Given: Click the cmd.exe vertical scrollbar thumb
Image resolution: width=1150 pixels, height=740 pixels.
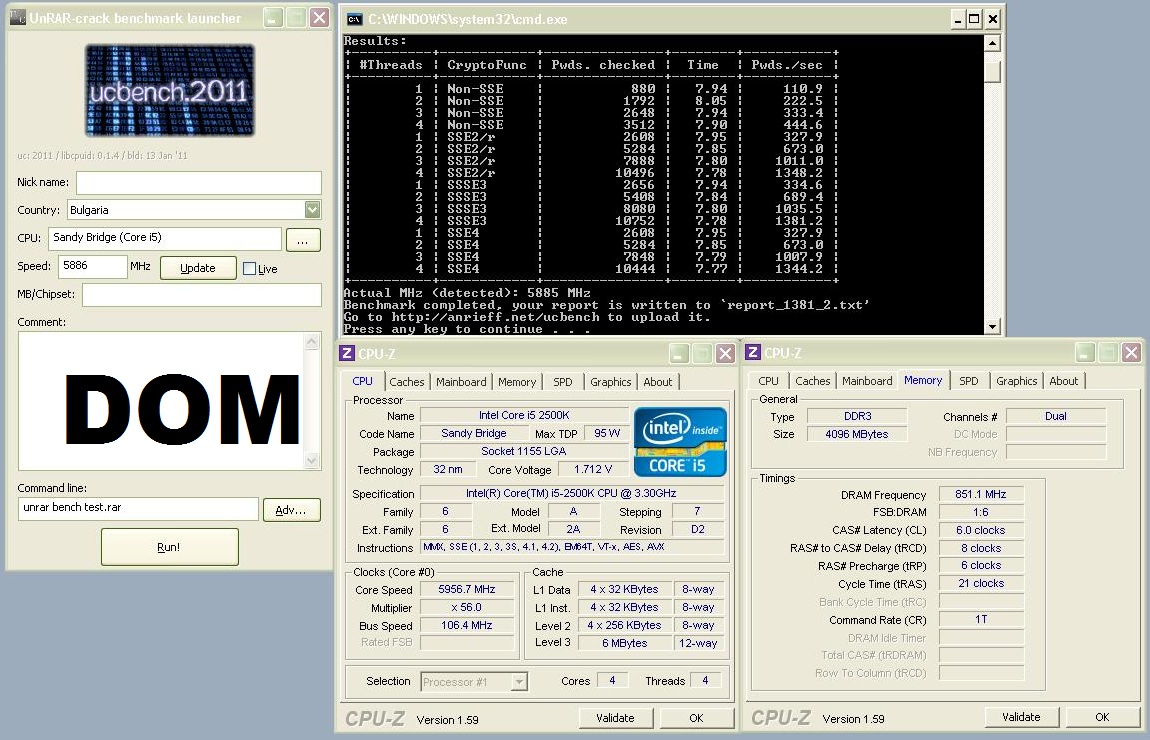Looking at the screenshot, I should (x=992, y=71).
